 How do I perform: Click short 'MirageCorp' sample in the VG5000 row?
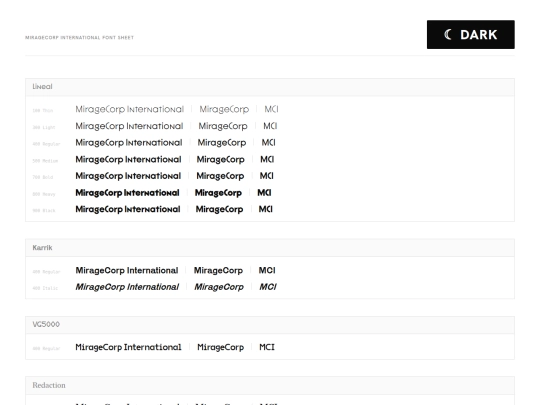[220, 347]
